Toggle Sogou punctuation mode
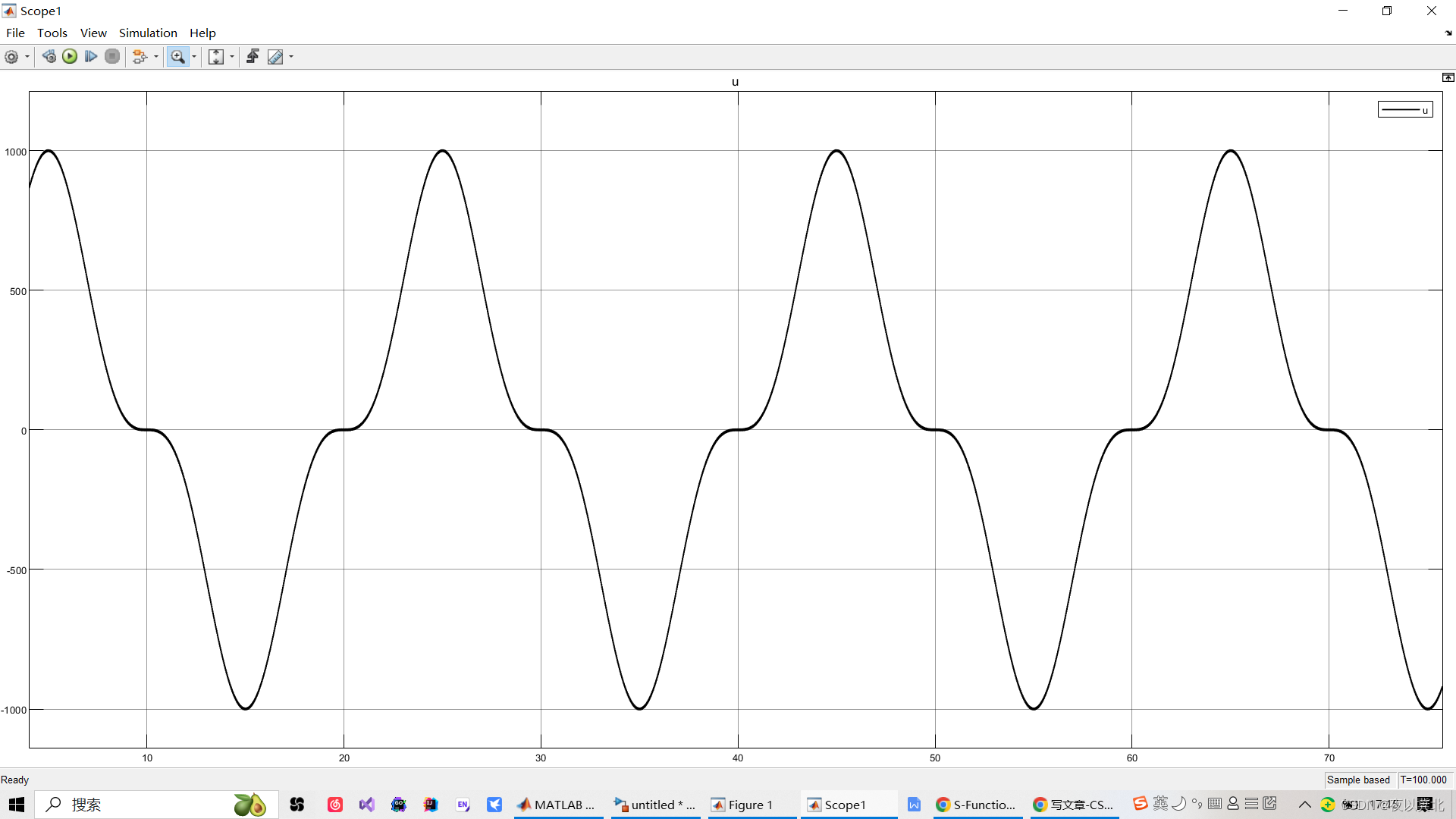This screenshot has width=1456, height=819. point(1197,803)
